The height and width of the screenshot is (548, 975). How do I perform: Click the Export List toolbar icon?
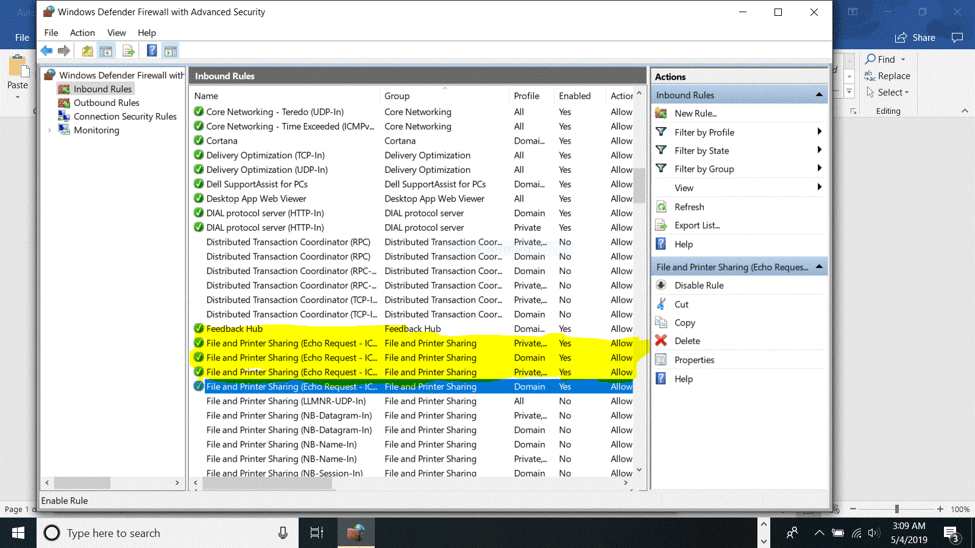pyautogui.click(x=128, y=51)
